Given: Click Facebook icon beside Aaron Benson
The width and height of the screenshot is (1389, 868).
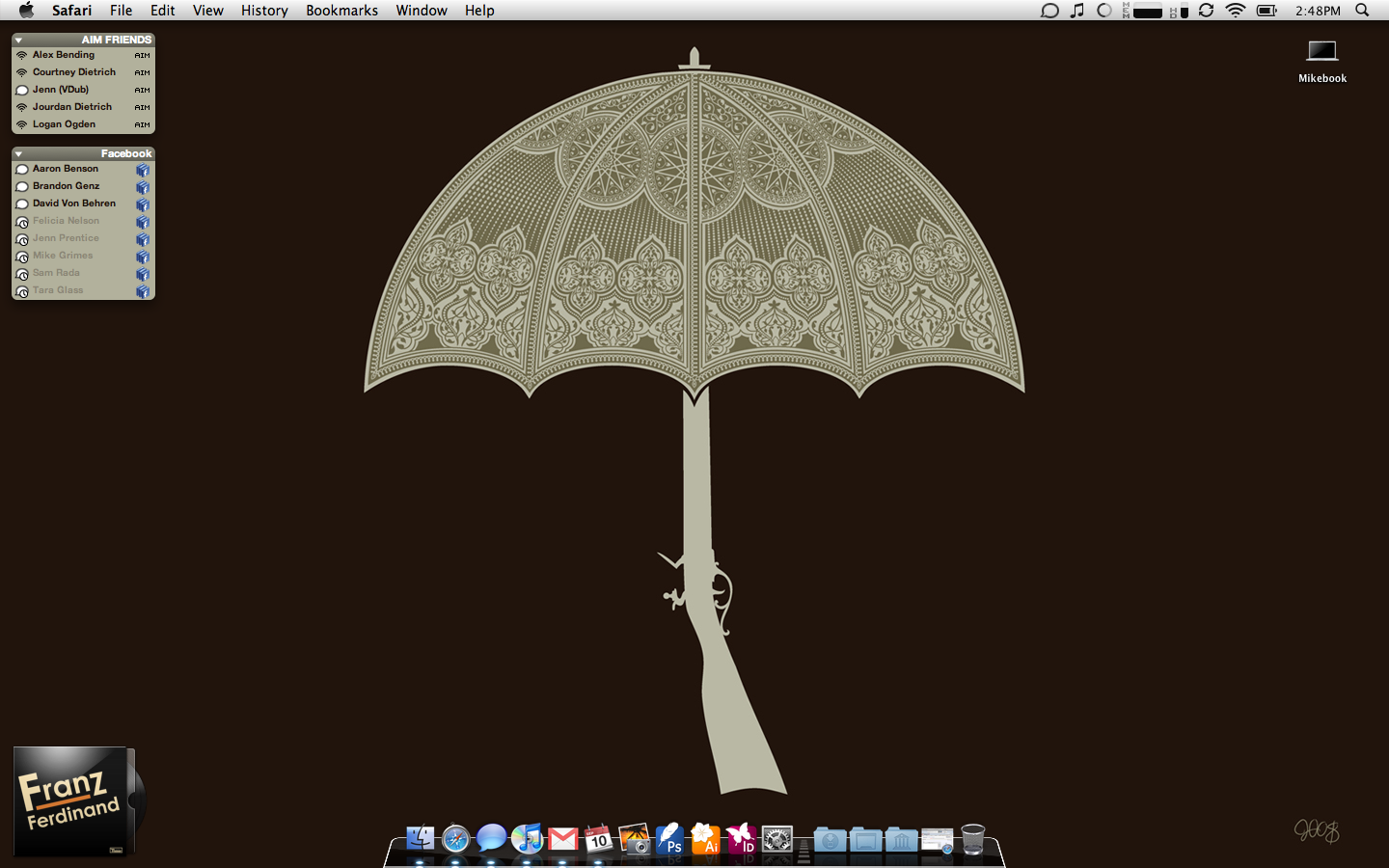Looking at the screenshot, I should click(143, 170).
